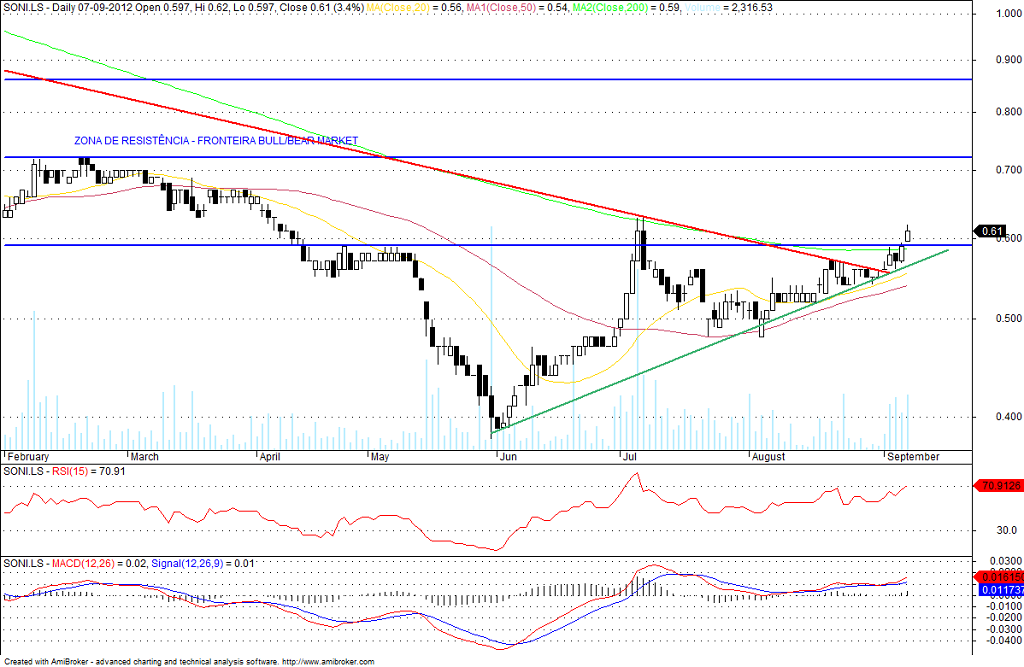Screen dimensions: 1024x667
Task: Select the MA1(Close,50) = 0.54 legend
Action: tap(517, 8)
